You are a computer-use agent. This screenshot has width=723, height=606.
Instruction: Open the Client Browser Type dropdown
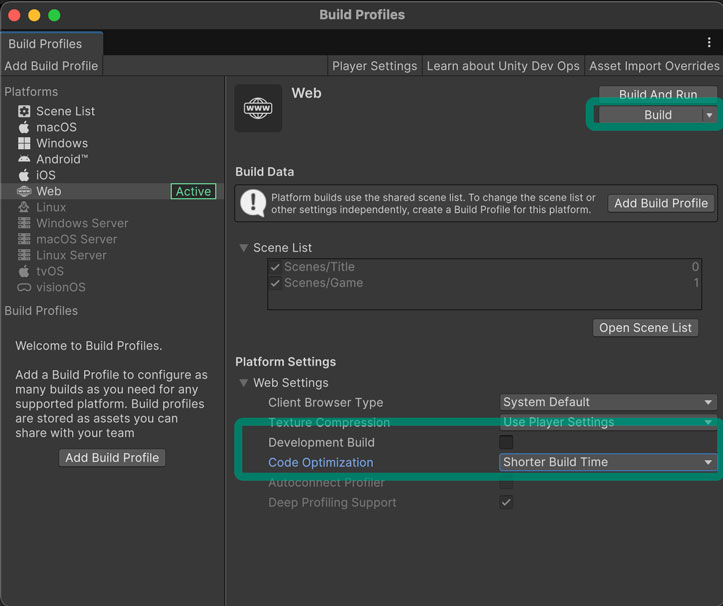608,402
